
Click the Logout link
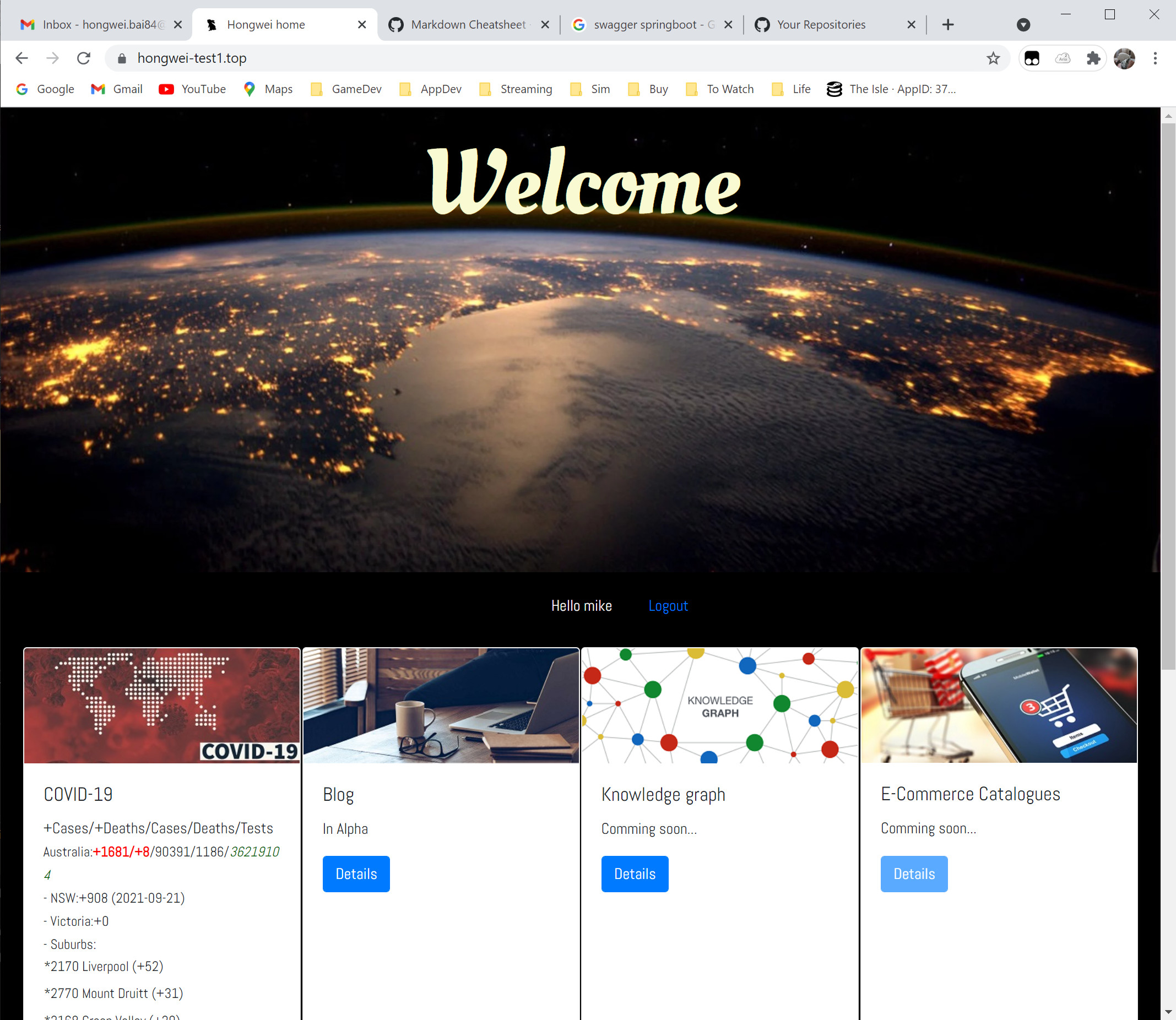[668, 606]
